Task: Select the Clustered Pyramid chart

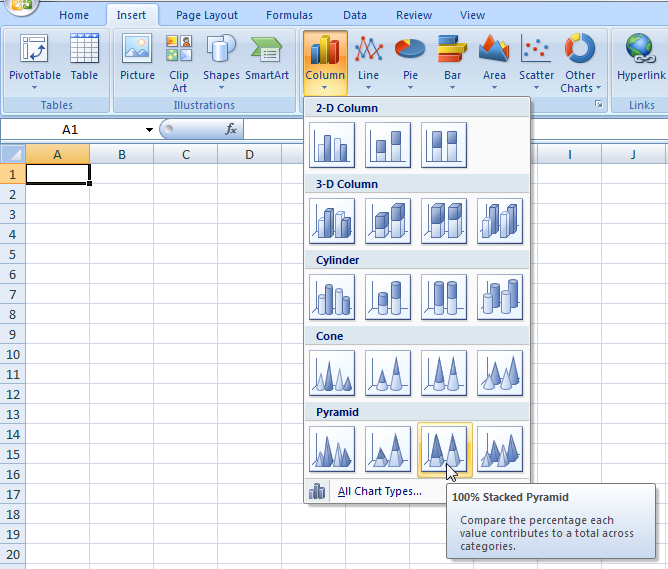Action: click(x=332, y=449)
